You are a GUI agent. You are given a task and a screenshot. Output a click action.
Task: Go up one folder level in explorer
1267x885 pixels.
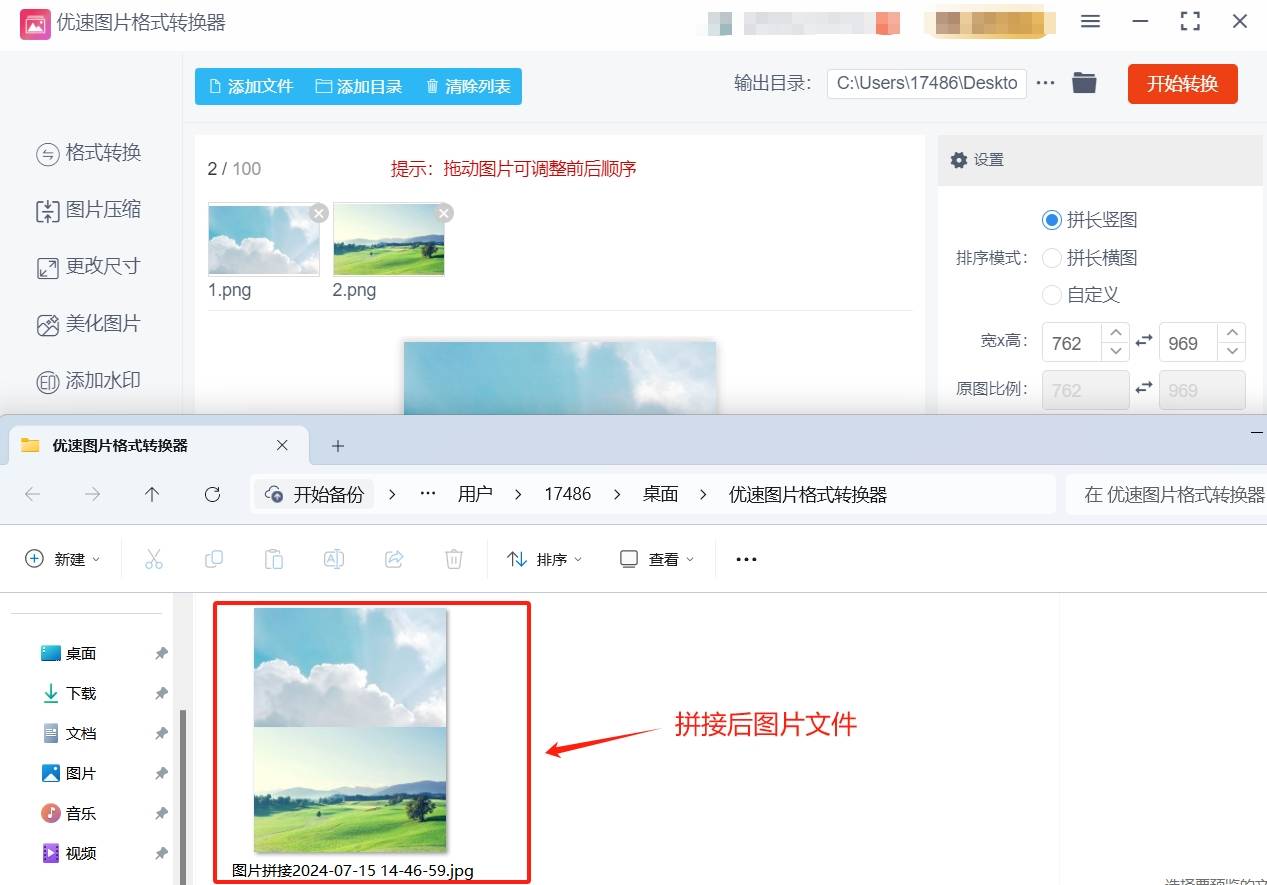152,494
